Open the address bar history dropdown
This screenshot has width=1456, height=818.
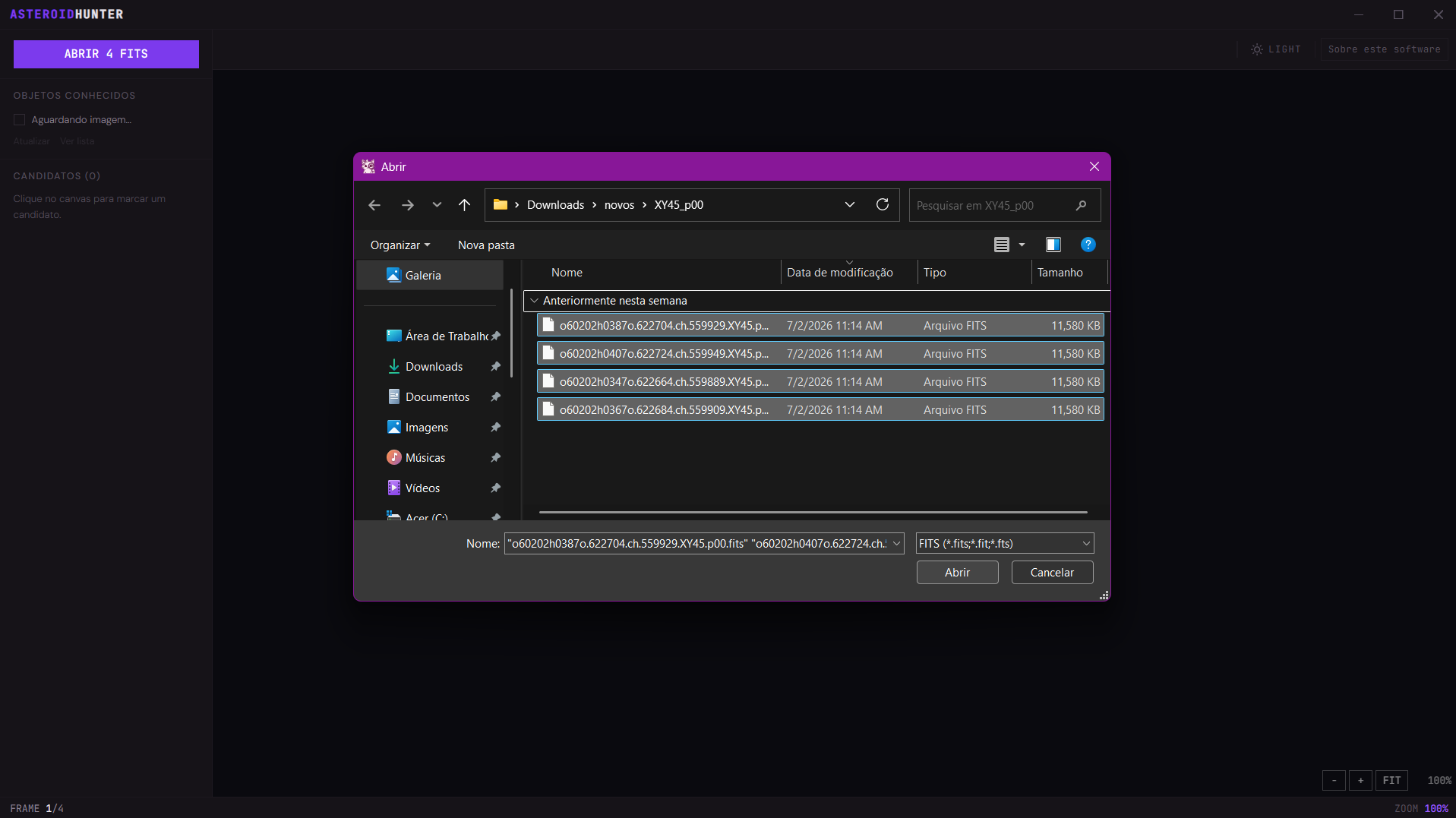coord(850,204)
